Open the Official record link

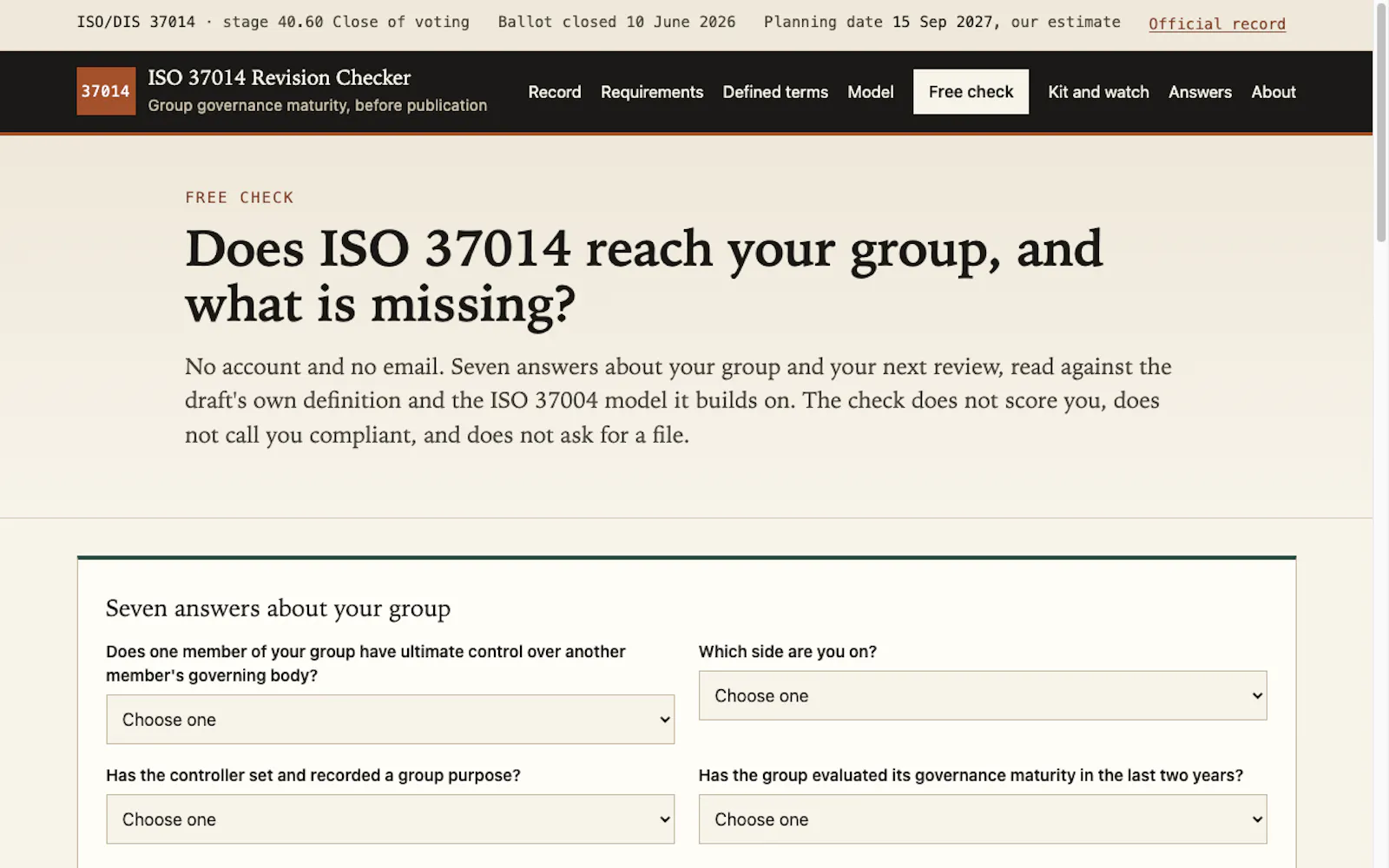1216,23
